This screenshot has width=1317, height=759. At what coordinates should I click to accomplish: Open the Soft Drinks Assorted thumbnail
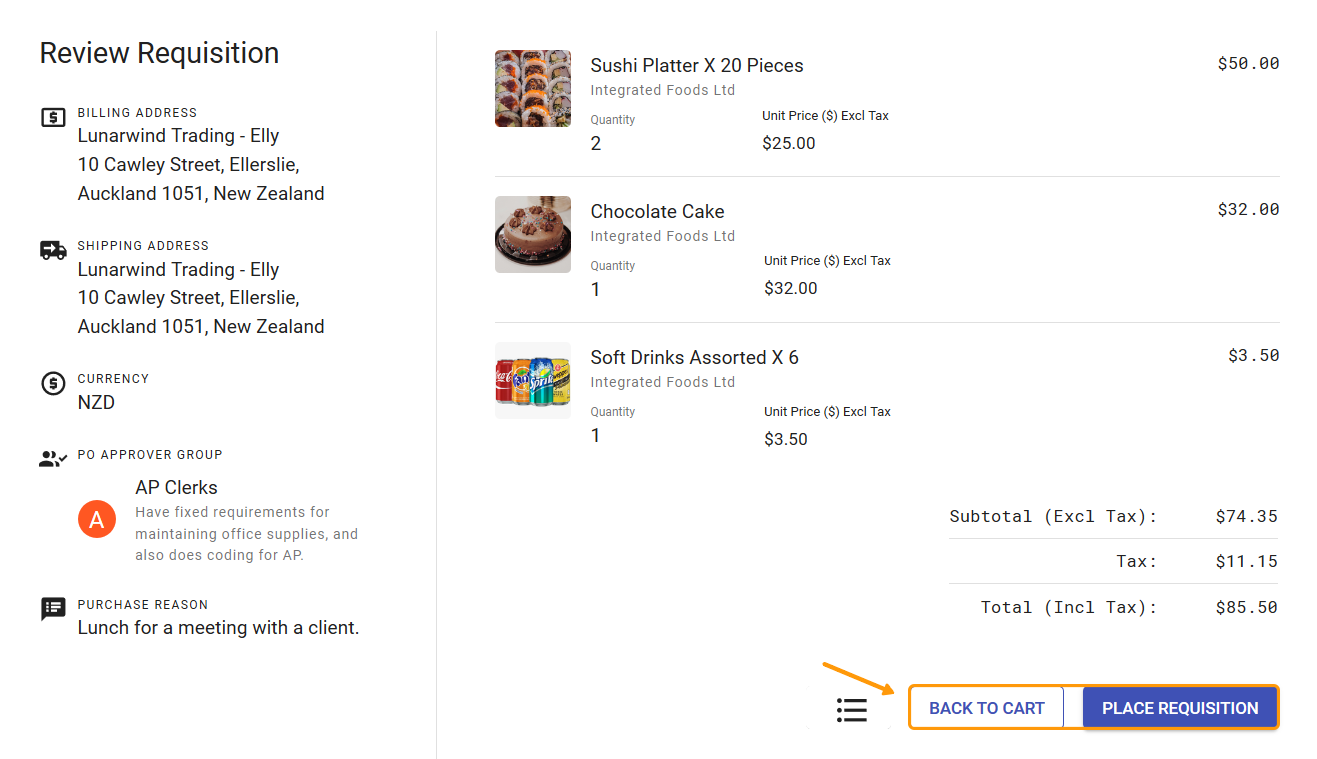click(533, 381)
